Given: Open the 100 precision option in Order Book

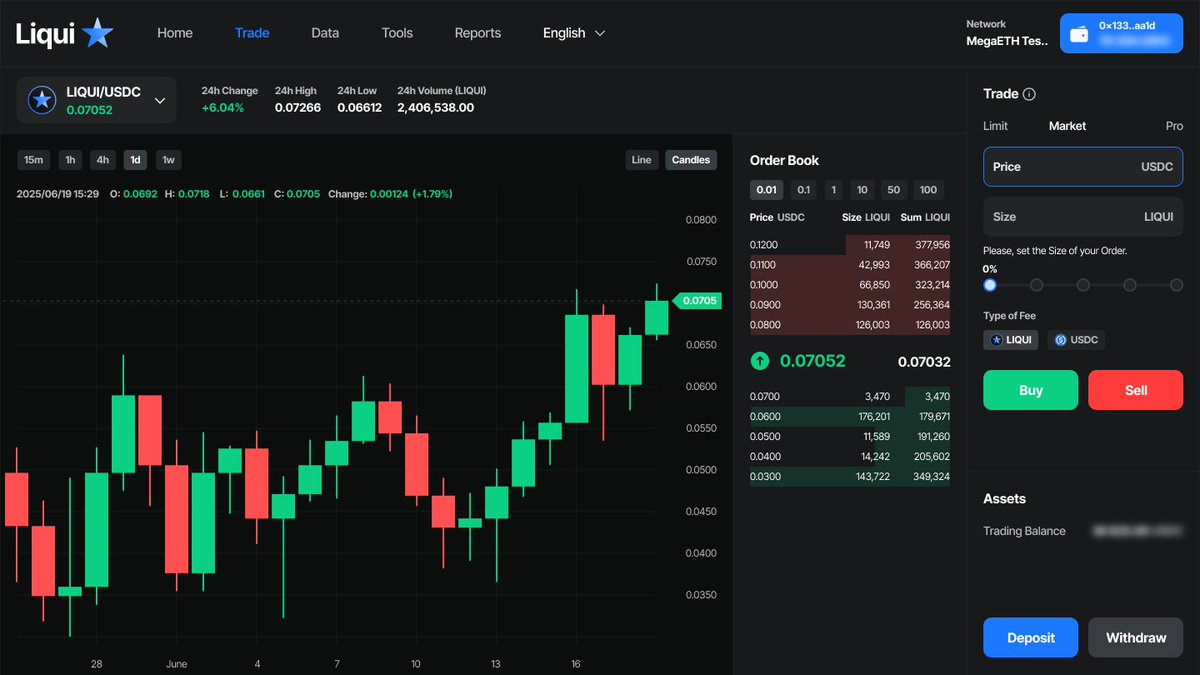Looking at the screenshot, I should [927, 189].
